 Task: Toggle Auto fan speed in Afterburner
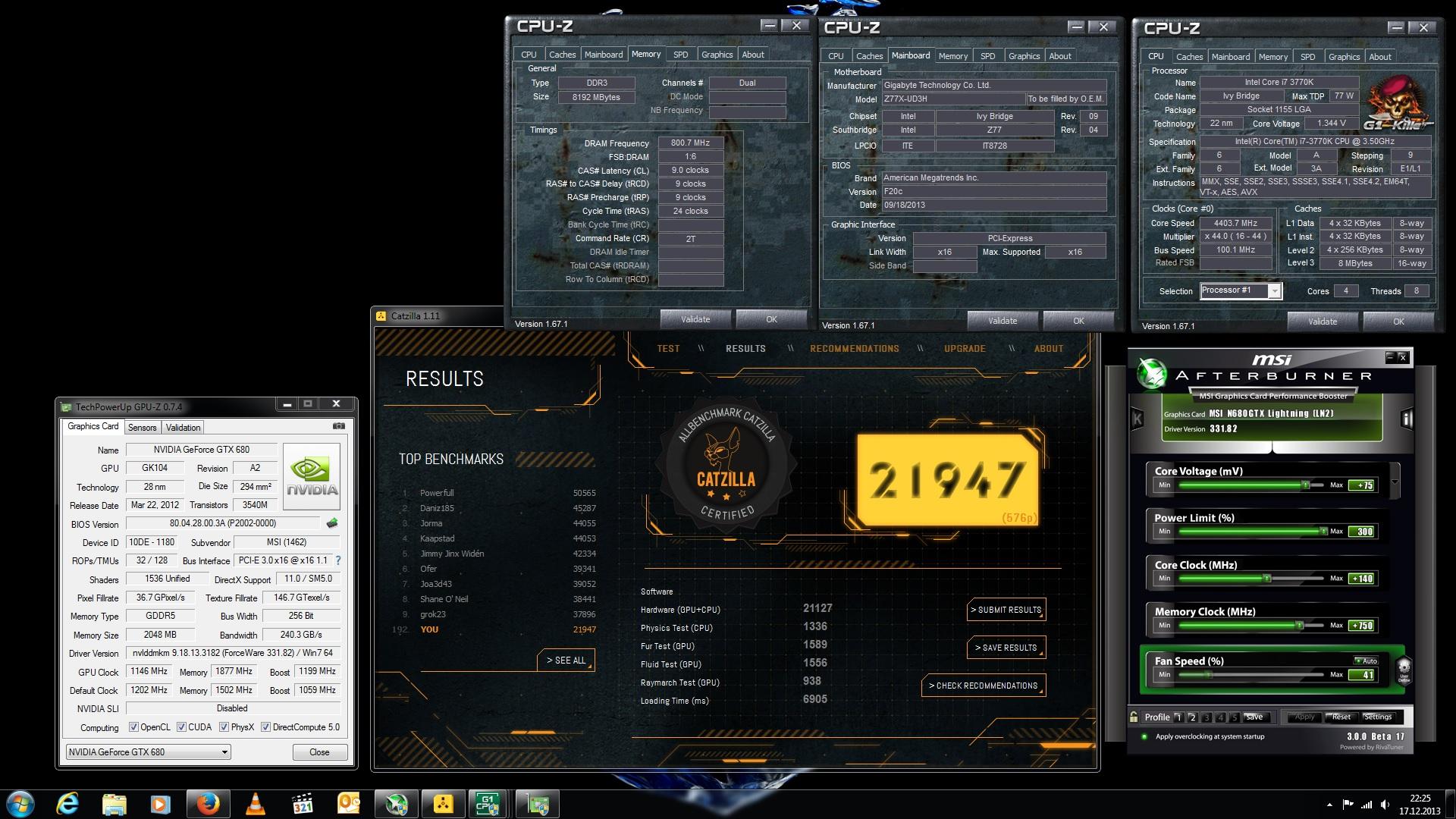[x=1366, y=661]
